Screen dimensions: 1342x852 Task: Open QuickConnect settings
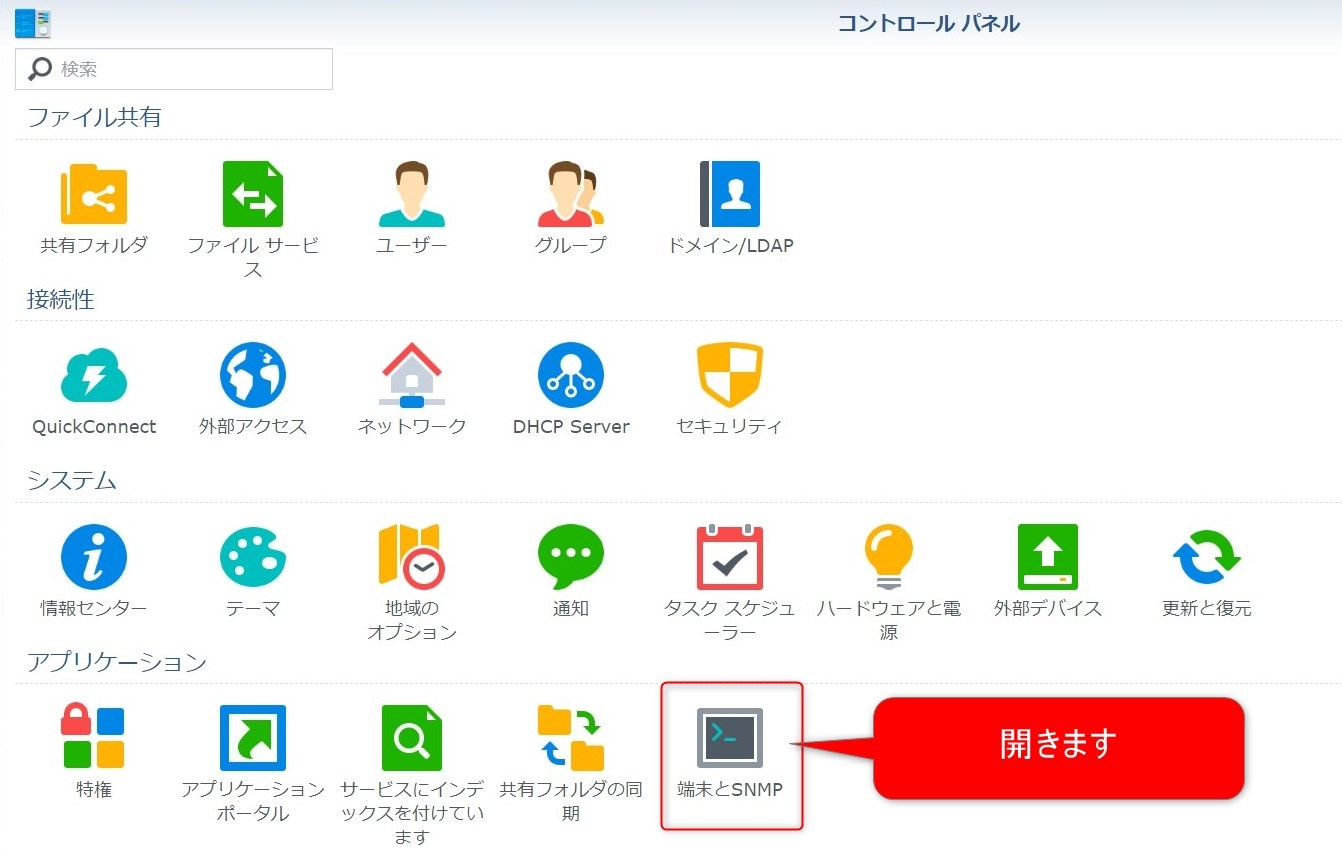click(93, 376)
